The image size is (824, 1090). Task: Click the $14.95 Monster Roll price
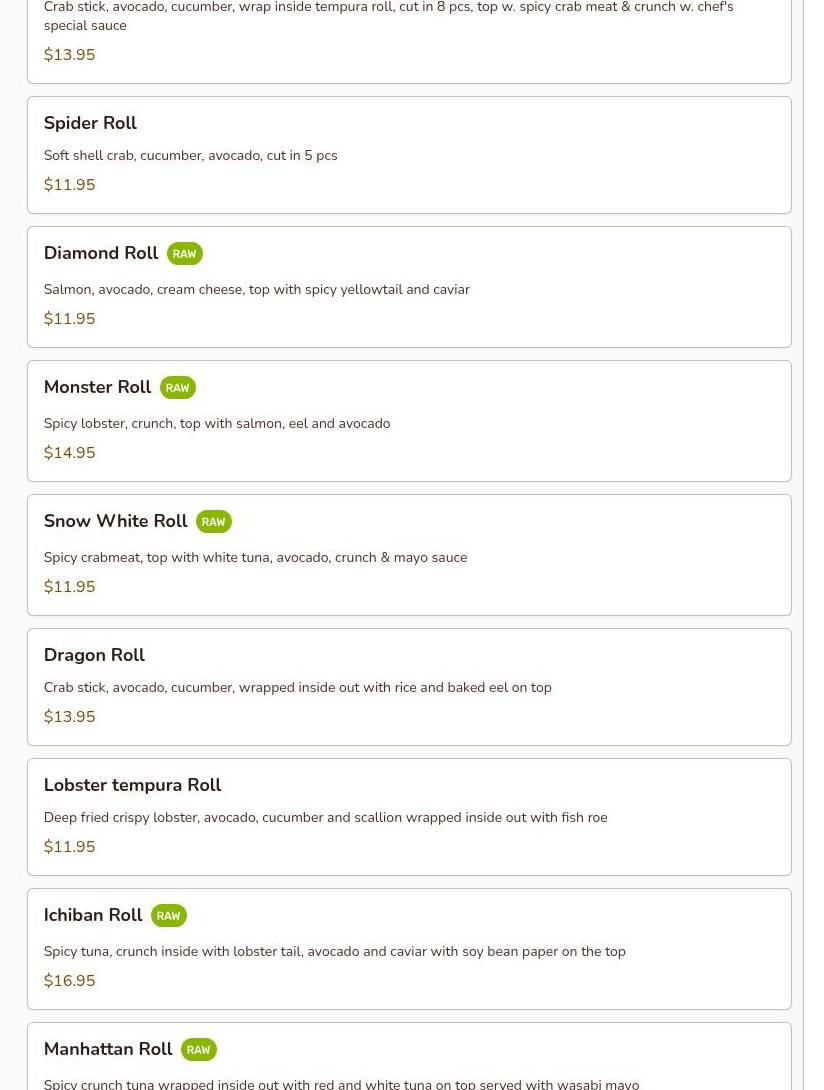click(x=69, y=453)
